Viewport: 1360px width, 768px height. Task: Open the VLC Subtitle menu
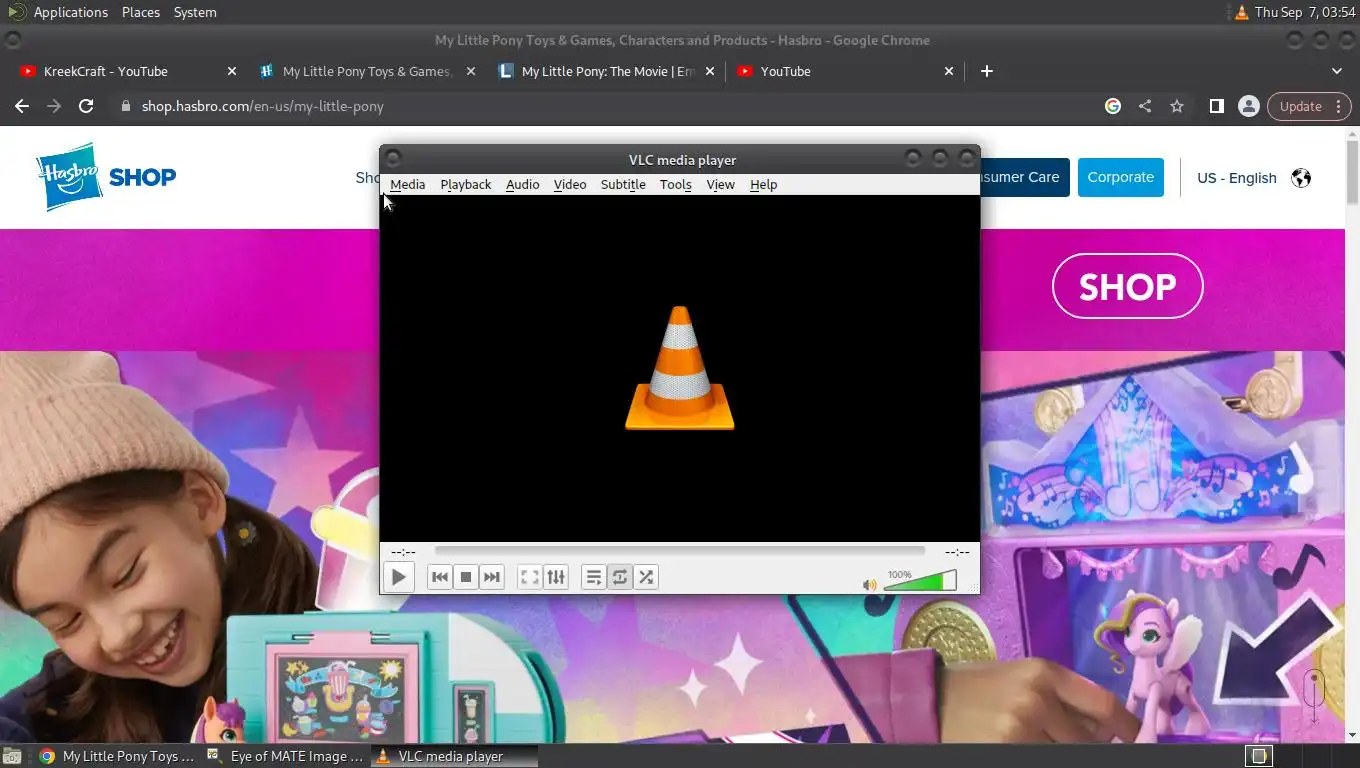click(623, 184)
